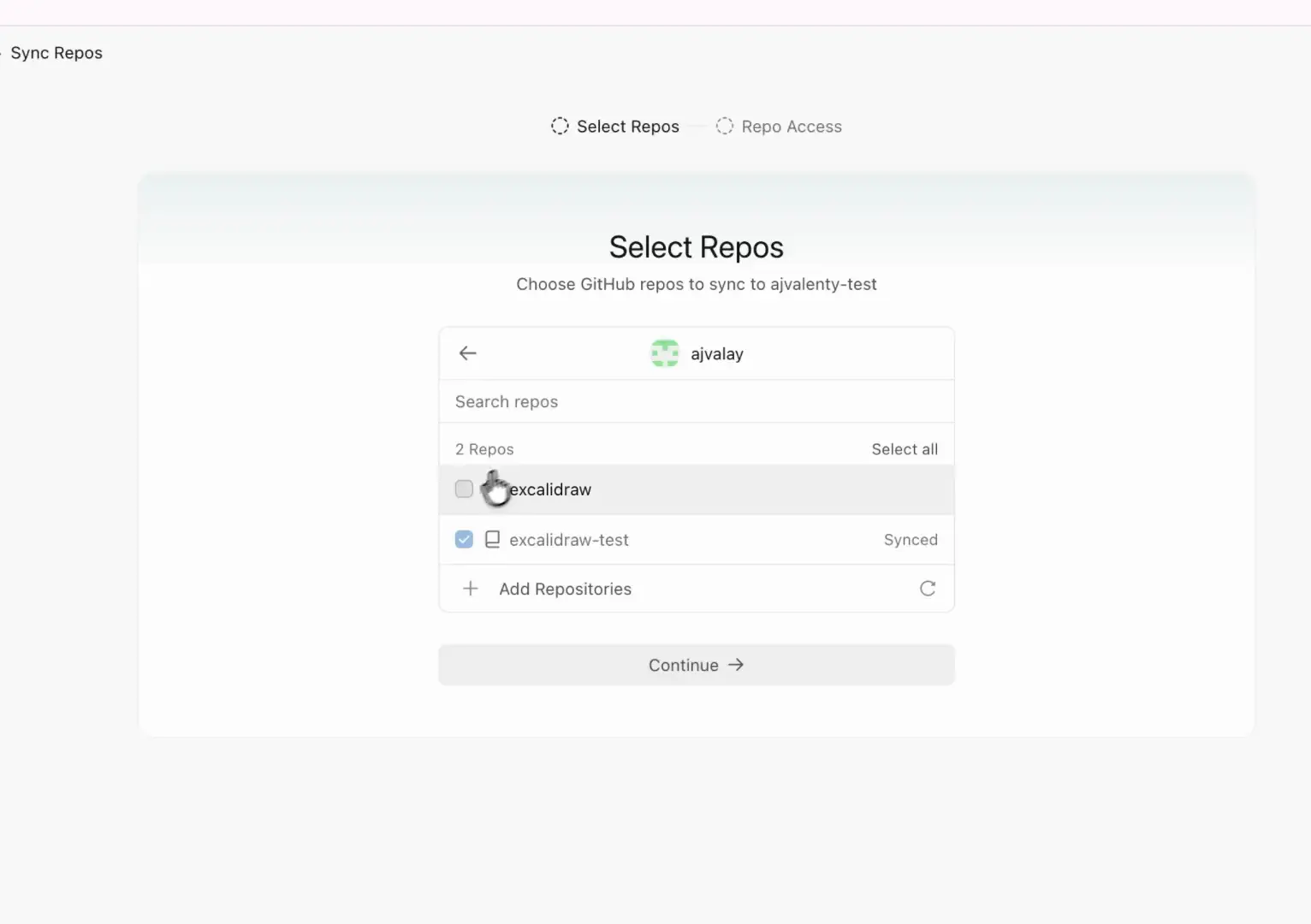The image size is (1311, 924).
Task: Click the Synced status label
Action: point(911,540)
